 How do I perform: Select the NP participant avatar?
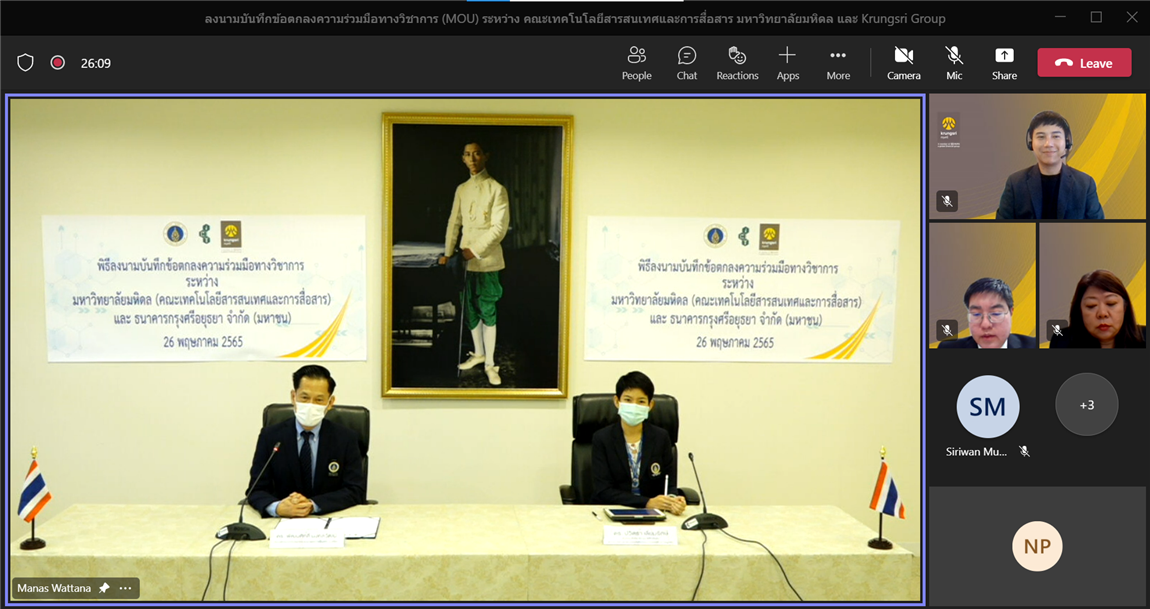click(1037, 546)
